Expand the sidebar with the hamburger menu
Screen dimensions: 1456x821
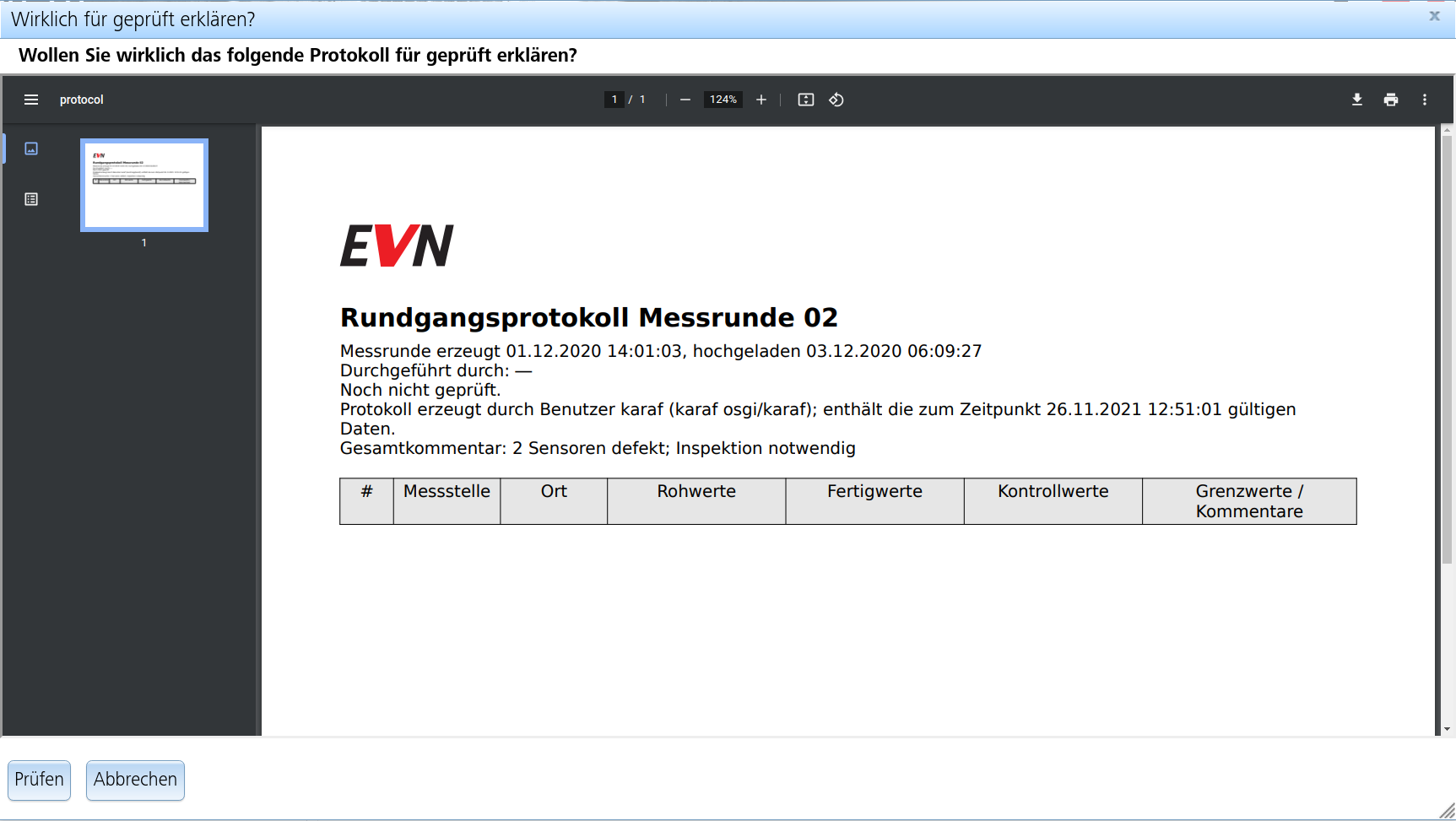pyautogui.click(x=31, y=100)
